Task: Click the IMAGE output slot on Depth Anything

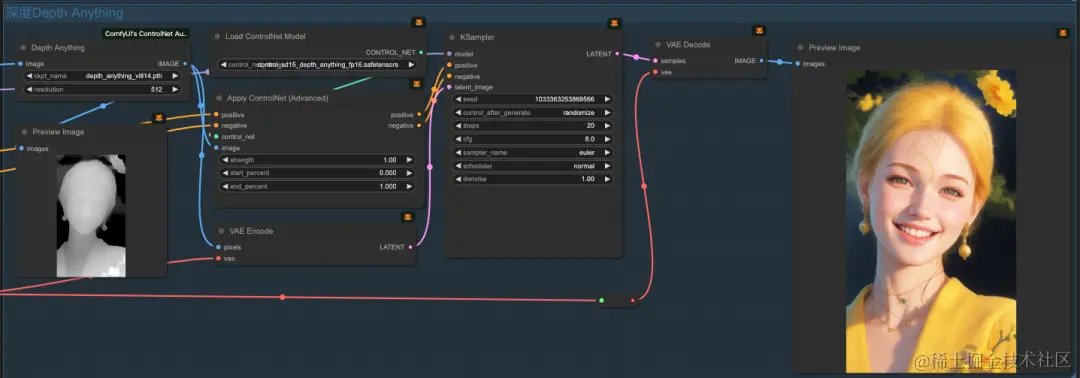Action: tap(185, 63)
